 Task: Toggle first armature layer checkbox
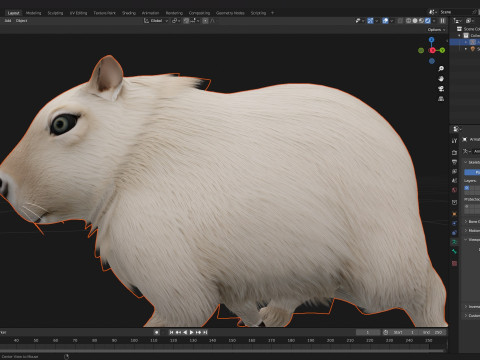point(467,188)
